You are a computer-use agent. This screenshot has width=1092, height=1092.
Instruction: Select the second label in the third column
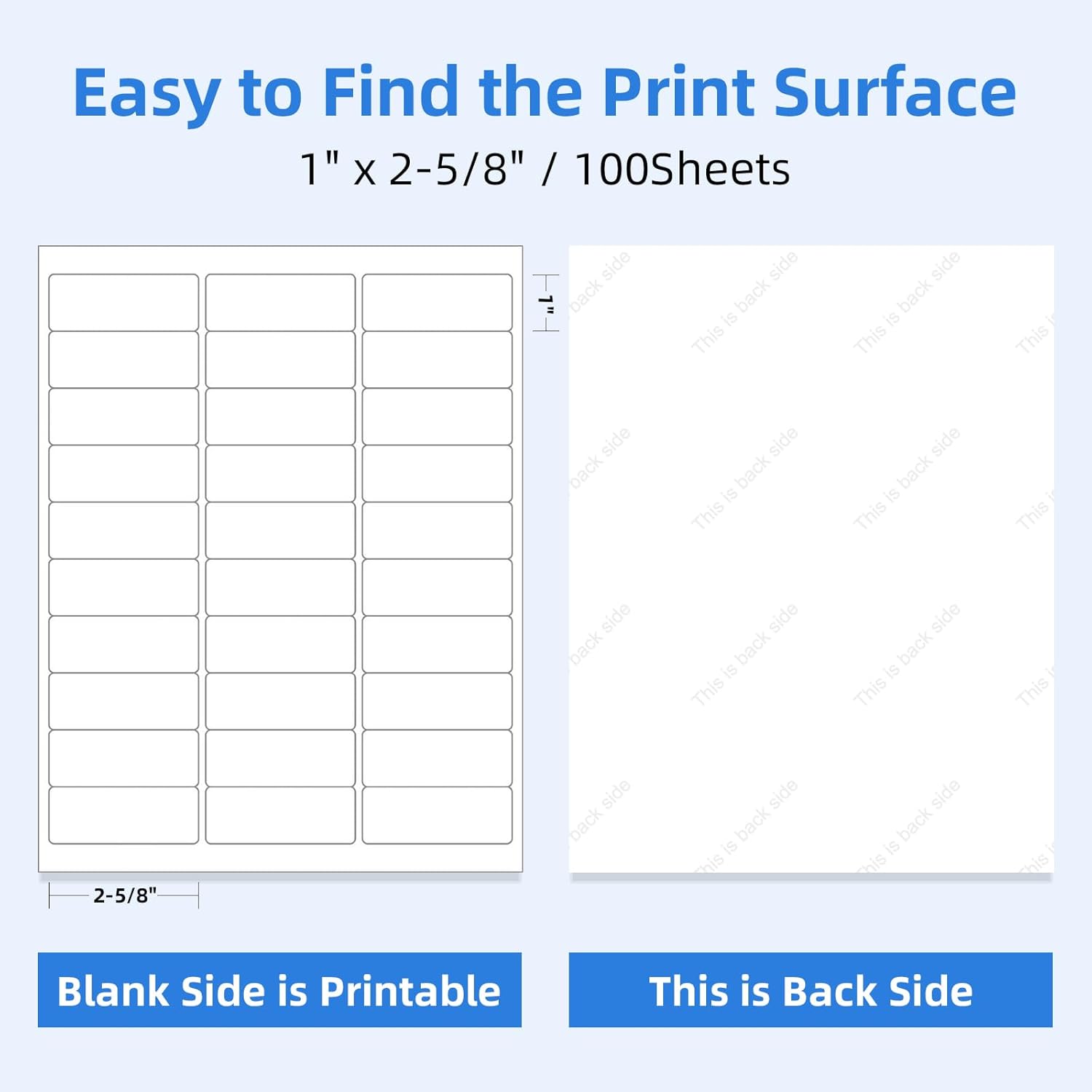pyautogui.click(x=437, y=360)
